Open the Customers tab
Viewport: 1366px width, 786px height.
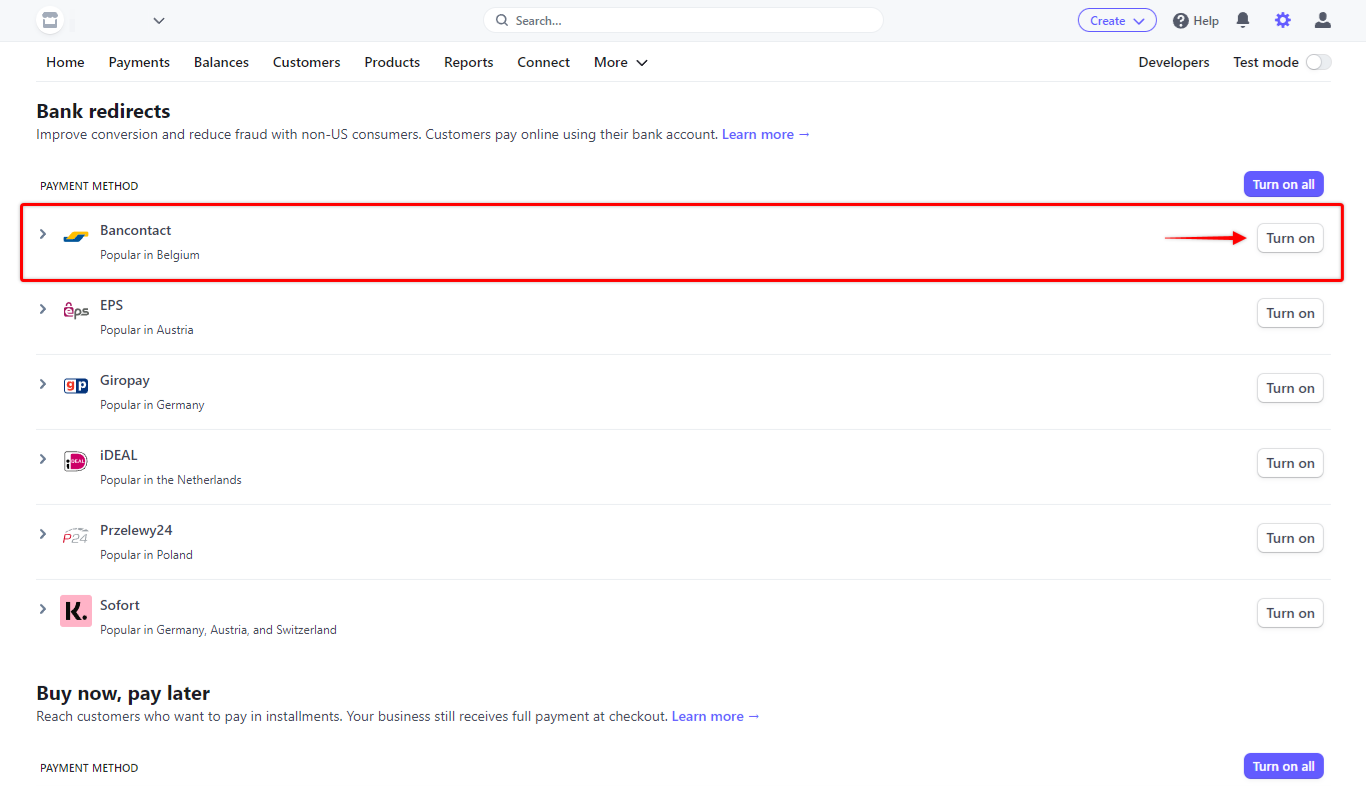coord(306,62)
